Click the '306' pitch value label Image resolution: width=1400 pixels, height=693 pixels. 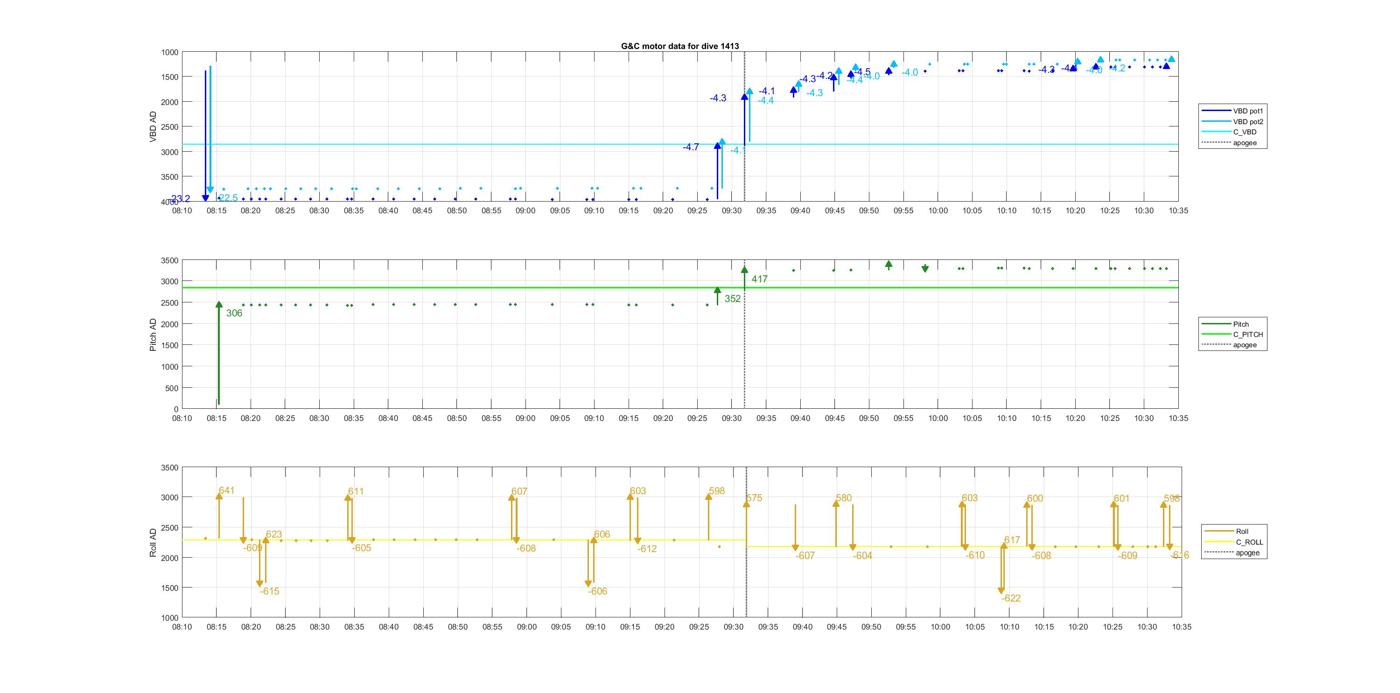234,313
